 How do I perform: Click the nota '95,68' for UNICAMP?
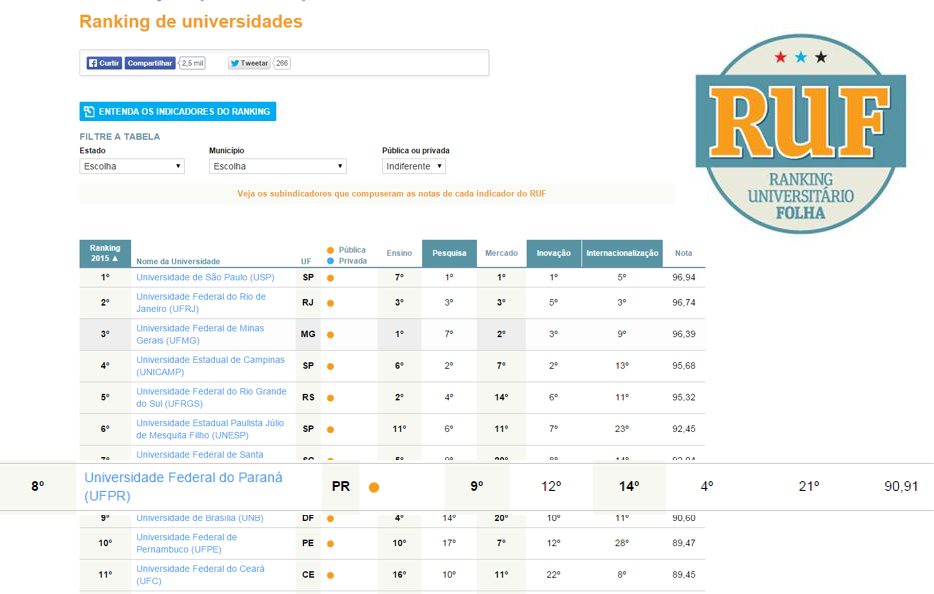coord(684,366)
